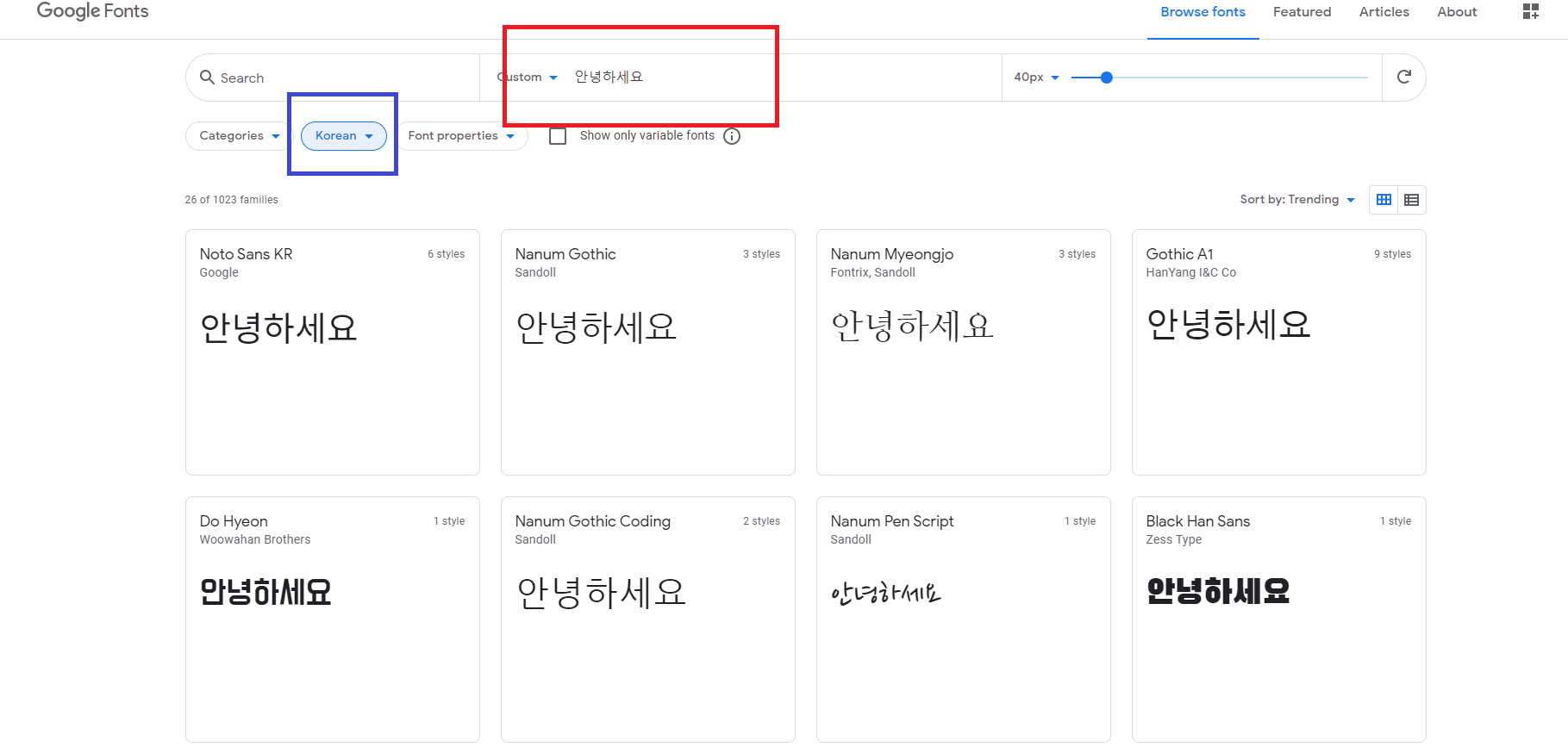Reset all filters with the refresh icon
The width and height of the screenshot is (1568, 747).
[x=1403, y=77]
